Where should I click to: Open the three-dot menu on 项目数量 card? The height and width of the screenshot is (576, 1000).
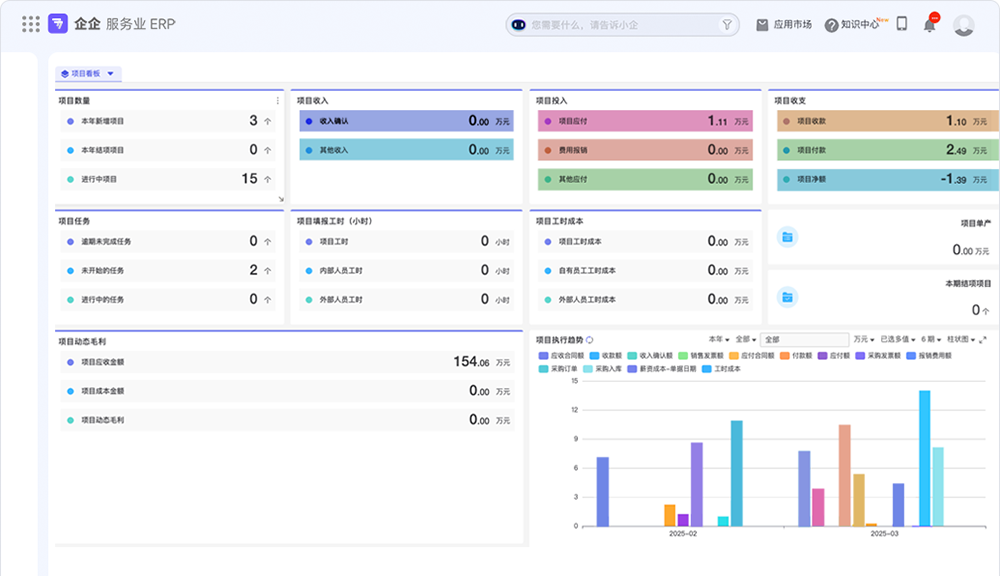click(x=277, y=101)
